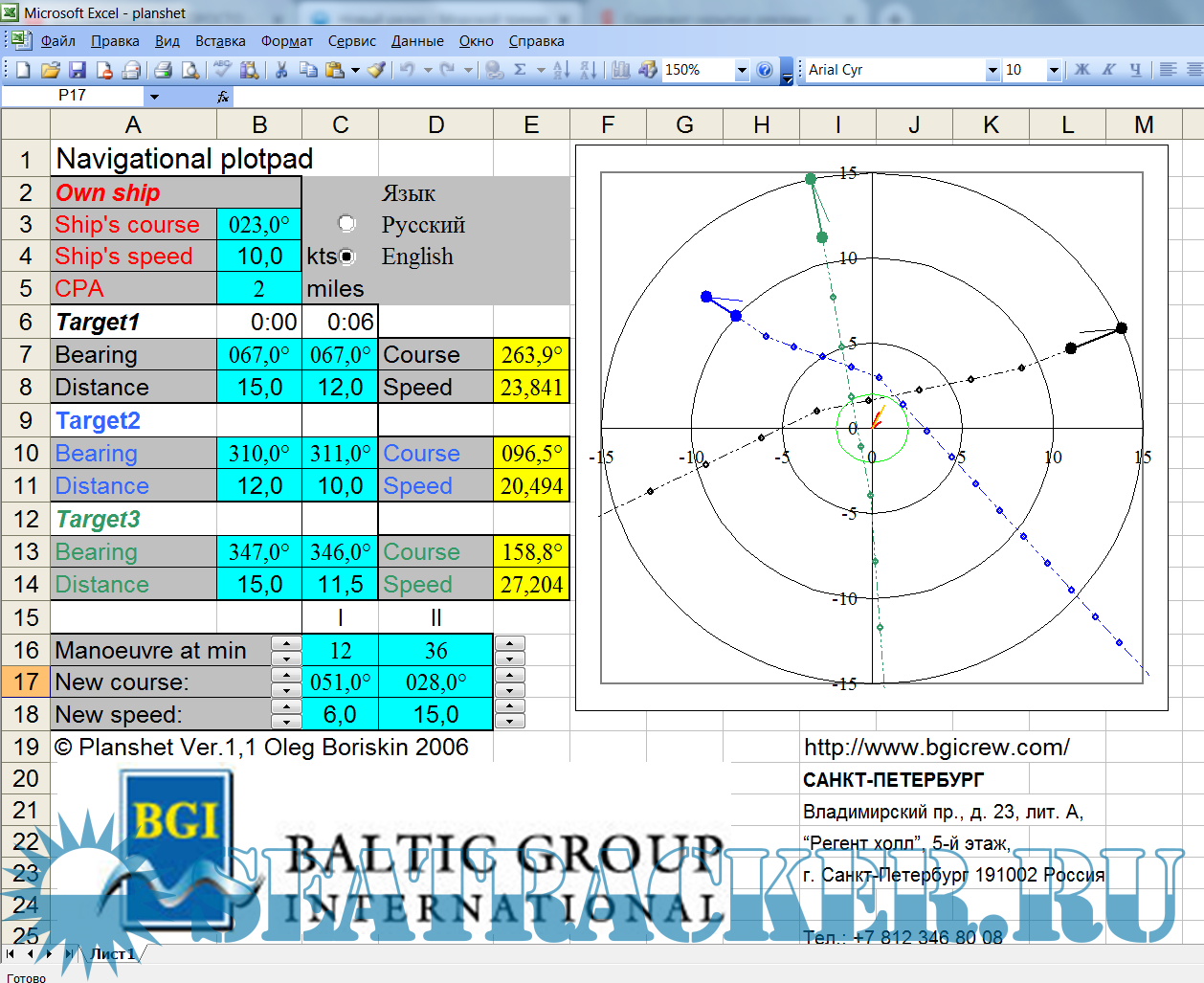Image resolution: width=1204 pixels, height=983 pixels.
Task: Open a file with the folder icon
Action: 51,70
